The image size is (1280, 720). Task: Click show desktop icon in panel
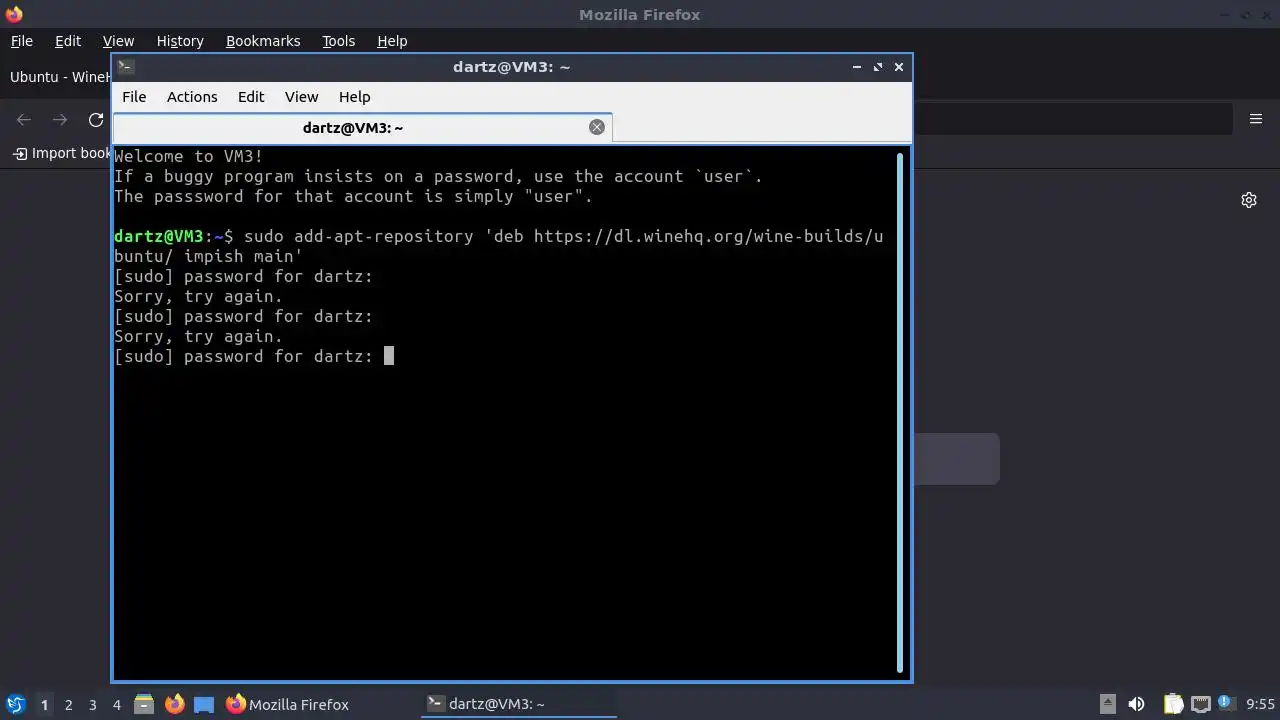tap(204, 704)
